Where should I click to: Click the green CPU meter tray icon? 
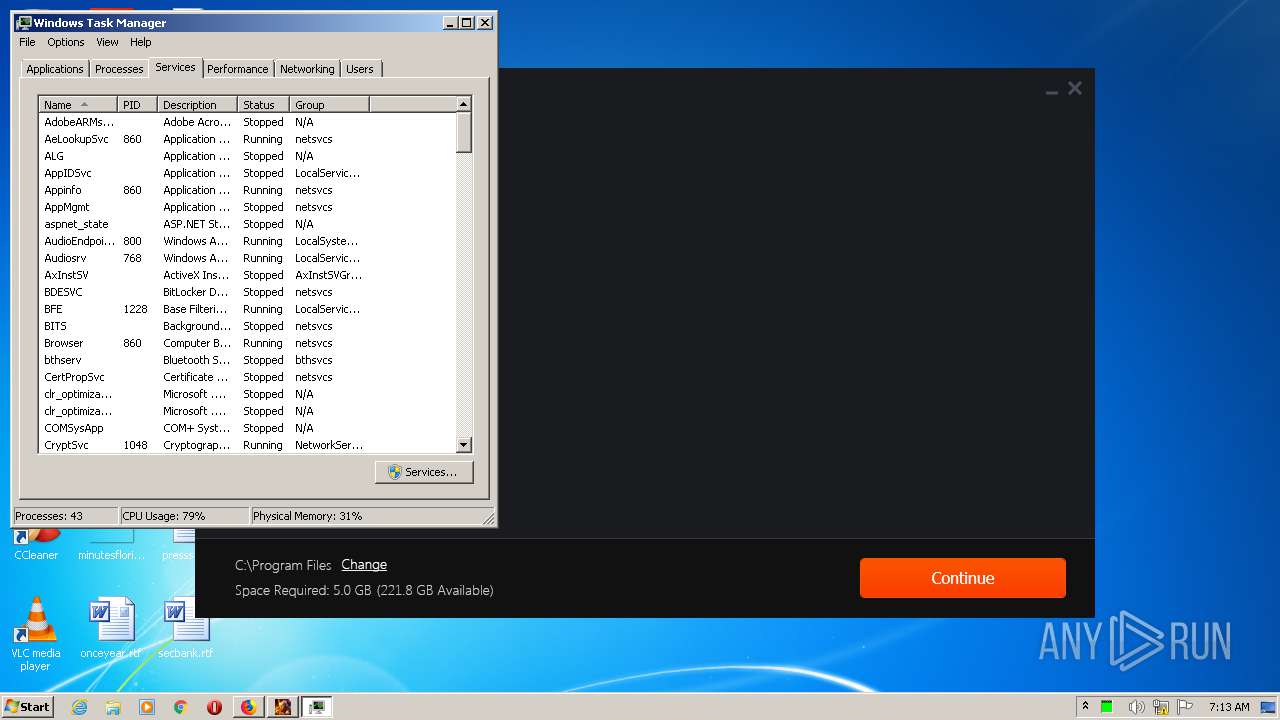pyautogui.click(x=1107, y=707)
